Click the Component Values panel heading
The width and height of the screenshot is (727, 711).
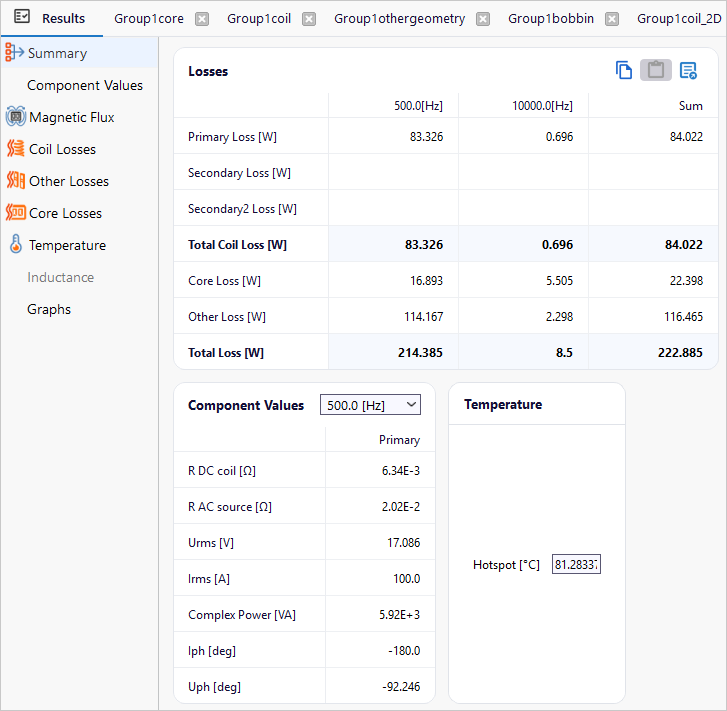tap(246, 405)
